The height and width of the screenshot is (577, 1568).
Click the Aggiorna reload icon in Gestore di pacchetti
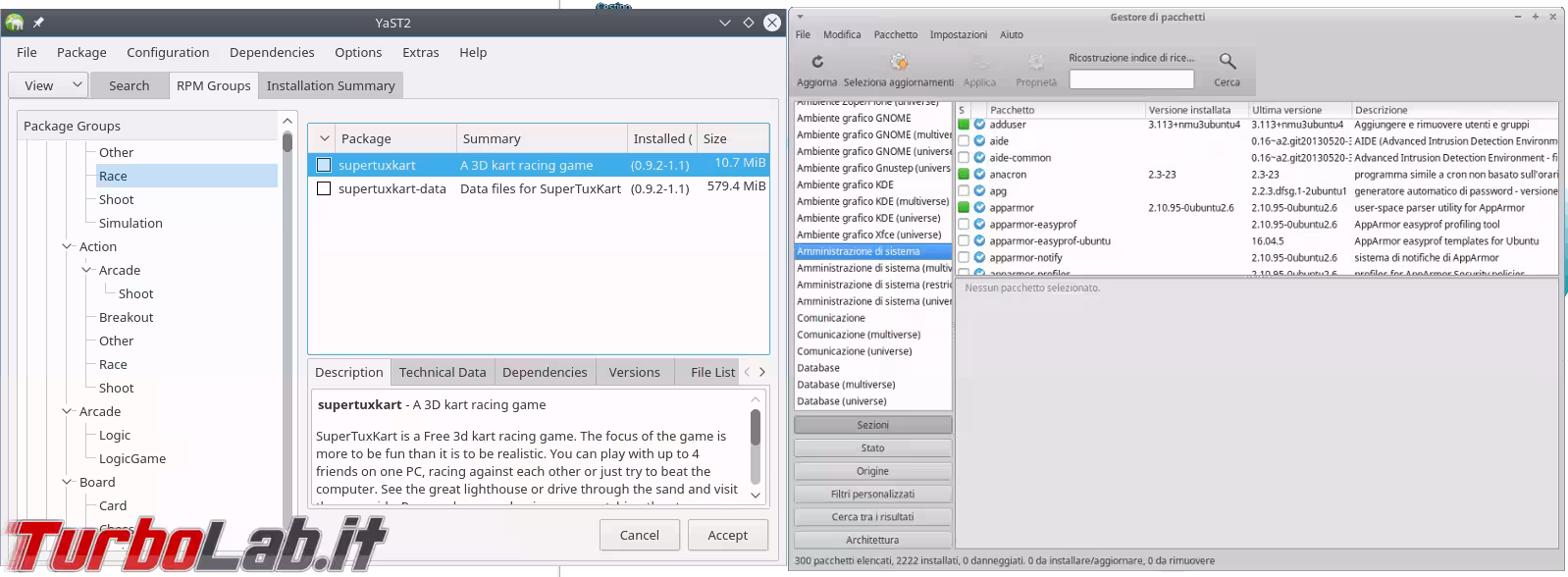click(816, 62)
